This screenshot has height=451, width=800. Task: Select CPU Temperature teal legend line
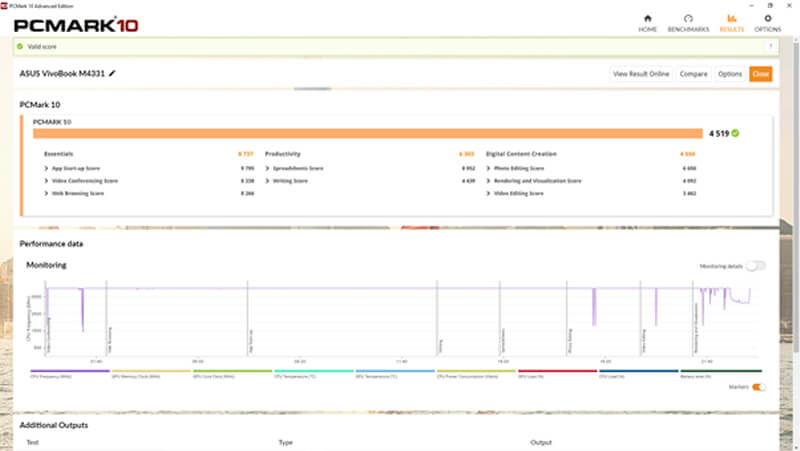tap(314, 371)
